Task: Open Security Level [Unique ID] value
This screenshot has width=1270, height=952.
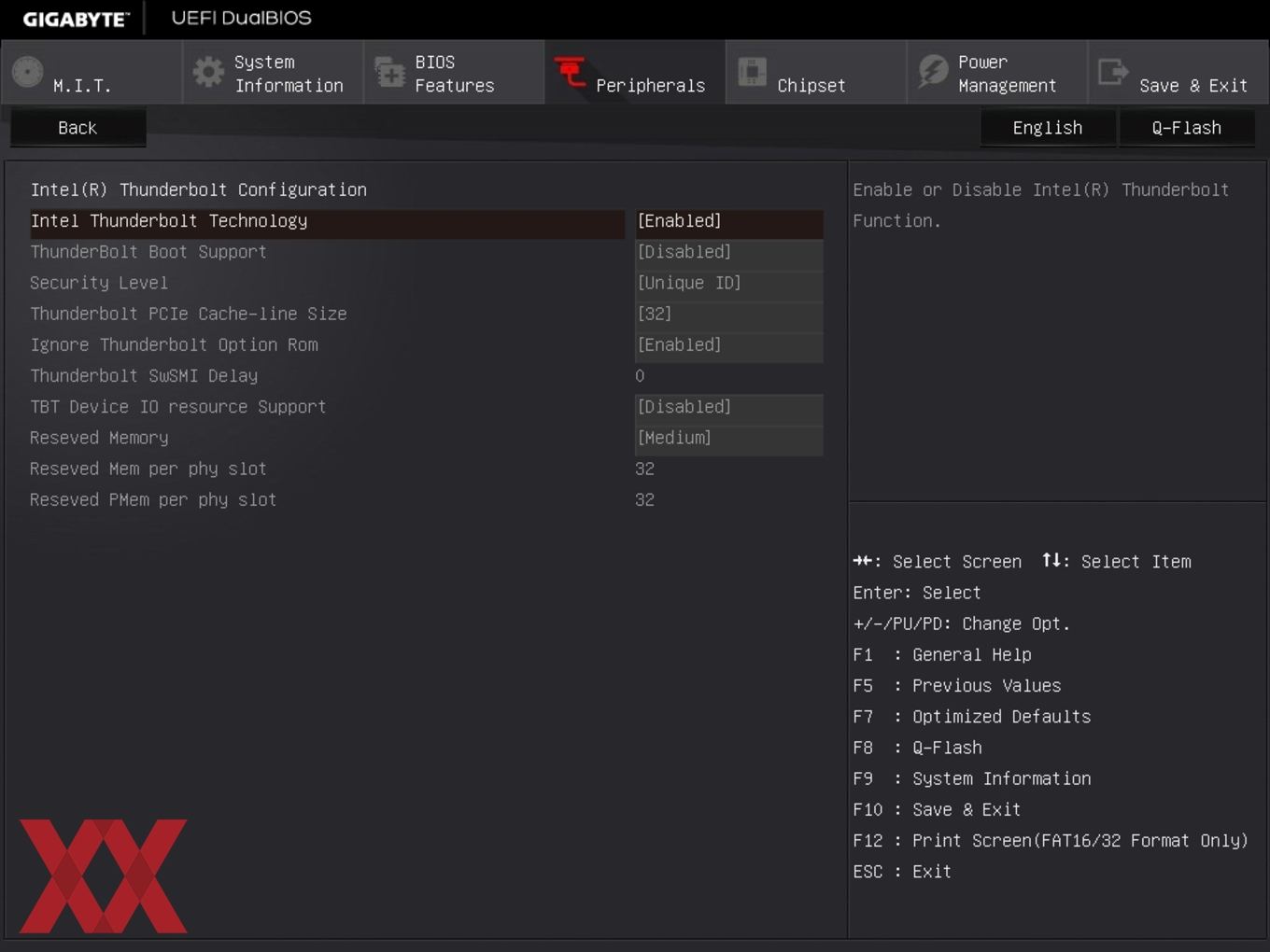Action: 728,283
